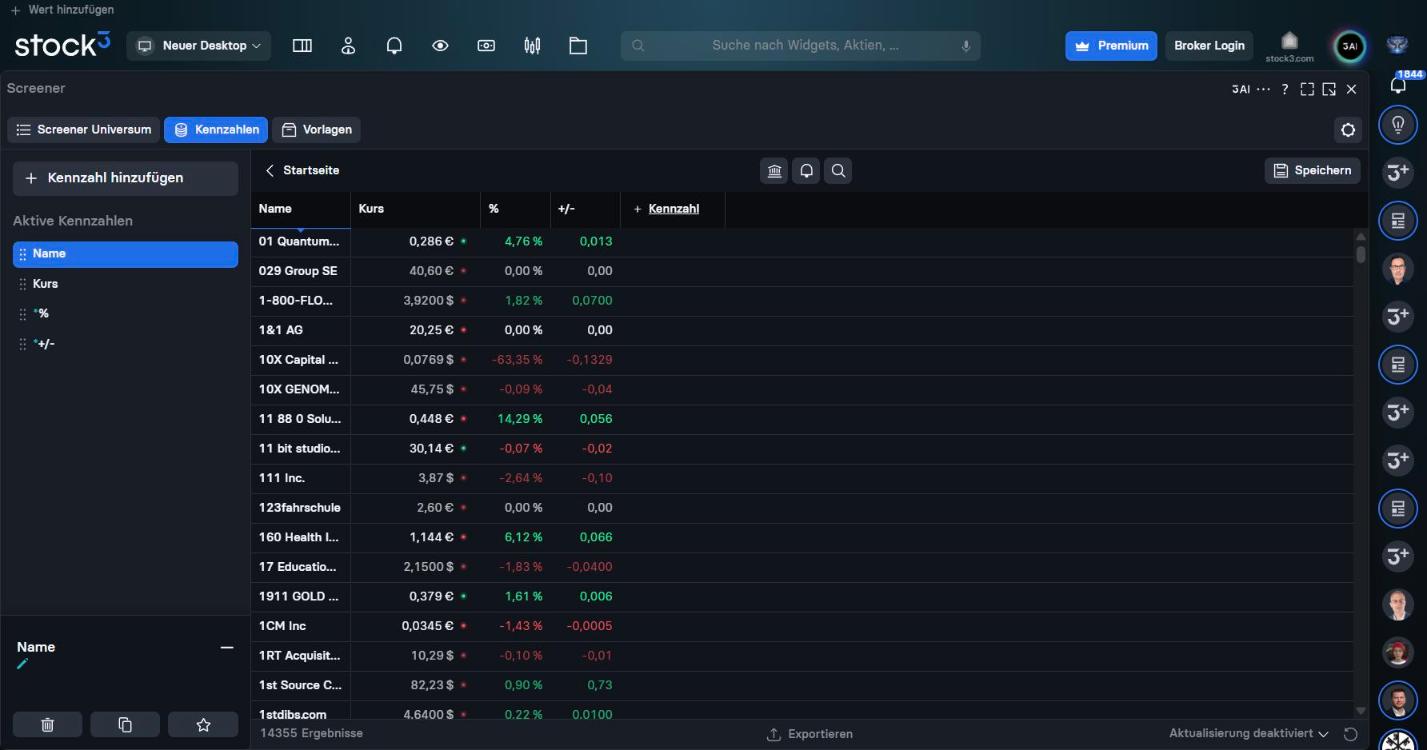Click the Broker Login button
Image resolution: width=1427 pixels, height=750 pixels.
click(1209, 45)
